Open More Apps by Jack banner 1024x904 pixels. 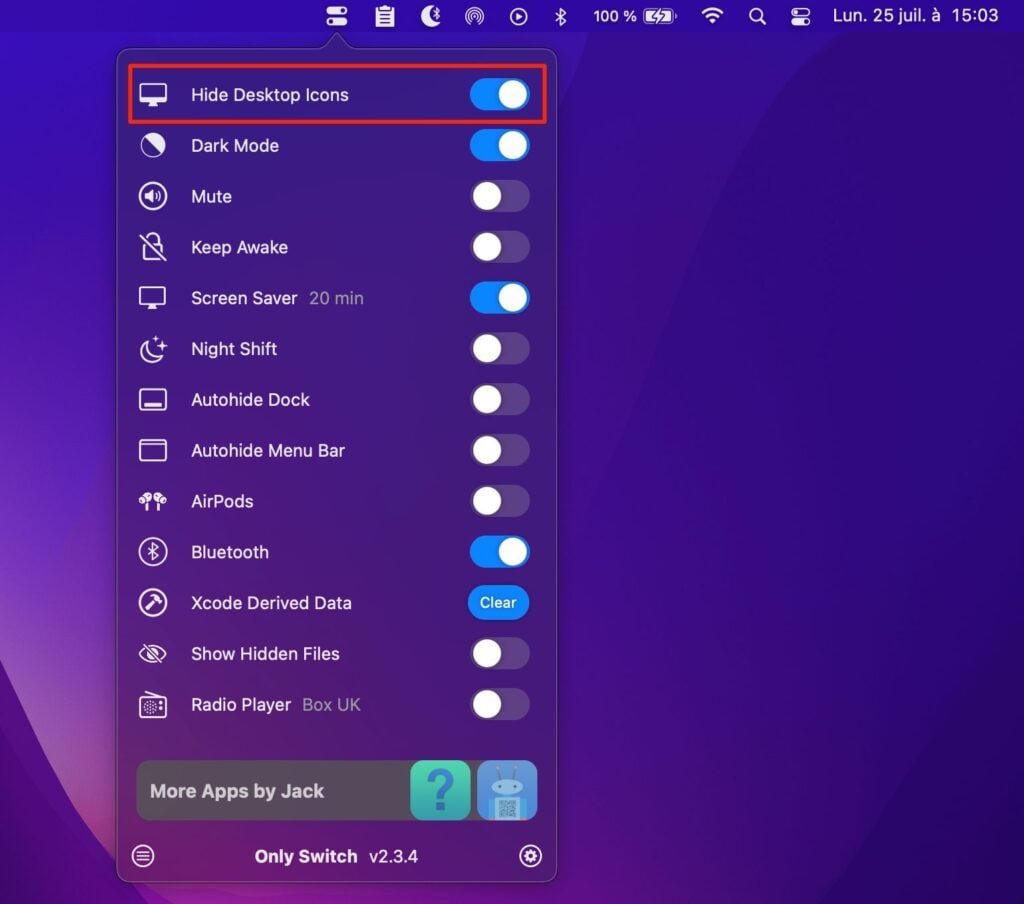pyautogui.click(x=336, y=790)
